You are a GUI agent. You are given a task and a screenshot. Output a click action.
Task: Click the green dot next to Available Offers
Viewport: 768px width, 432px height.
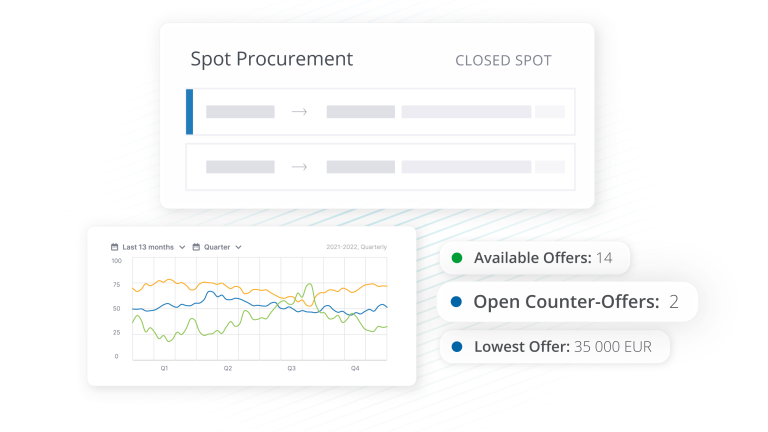tap(457, 258)
